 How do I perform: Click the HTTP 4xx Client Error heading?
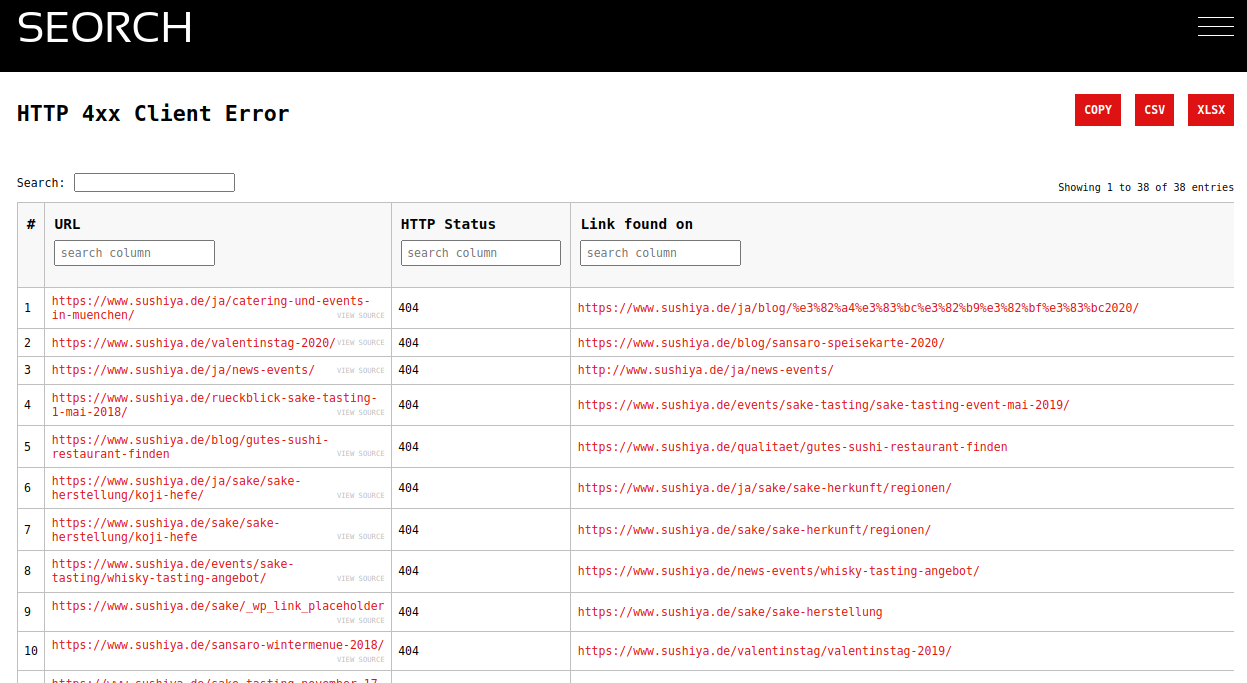tap(153, 113)
